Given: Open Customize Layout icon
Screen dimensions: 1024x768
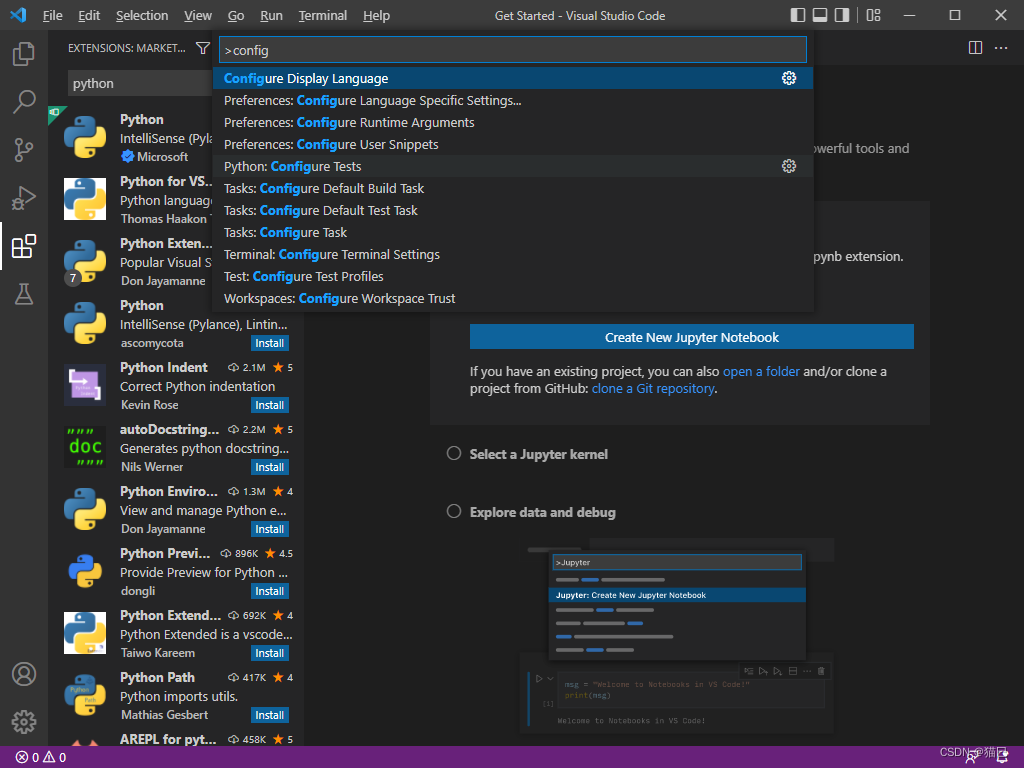Looking at the screenshot, I should pos(873,15).
